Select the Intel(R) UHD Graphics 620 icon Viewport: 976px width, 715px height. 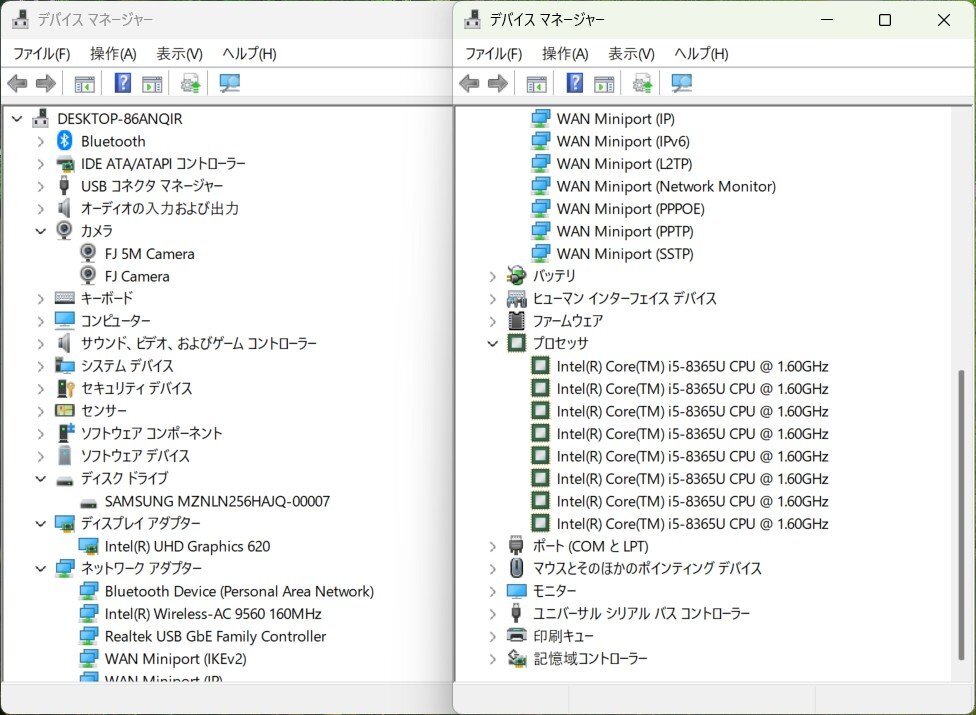tap(87, 546)
